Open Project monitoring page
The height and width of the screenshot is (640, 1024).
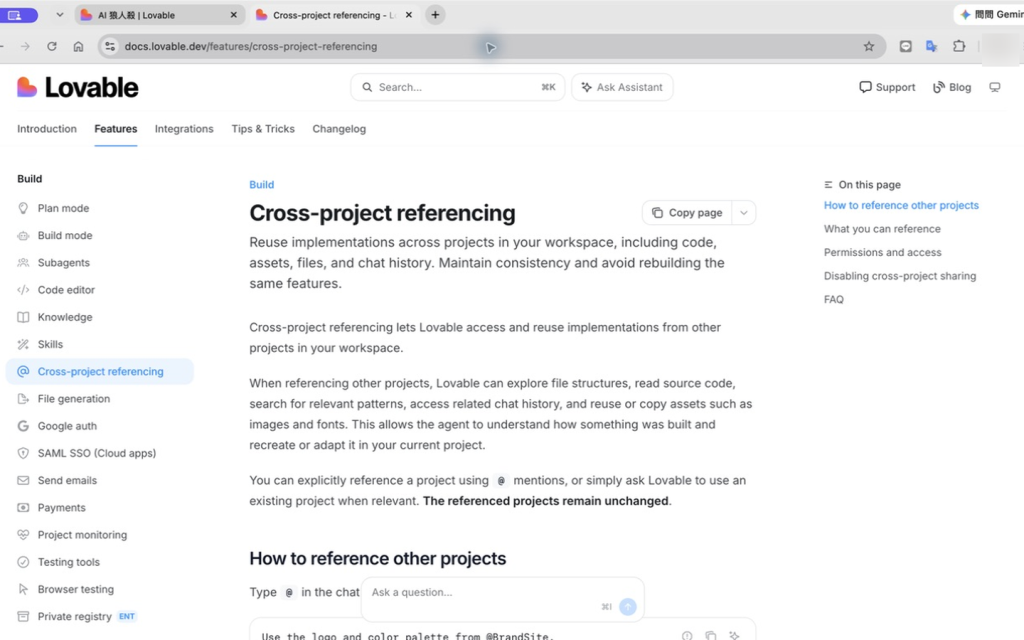tap(82, 535)
